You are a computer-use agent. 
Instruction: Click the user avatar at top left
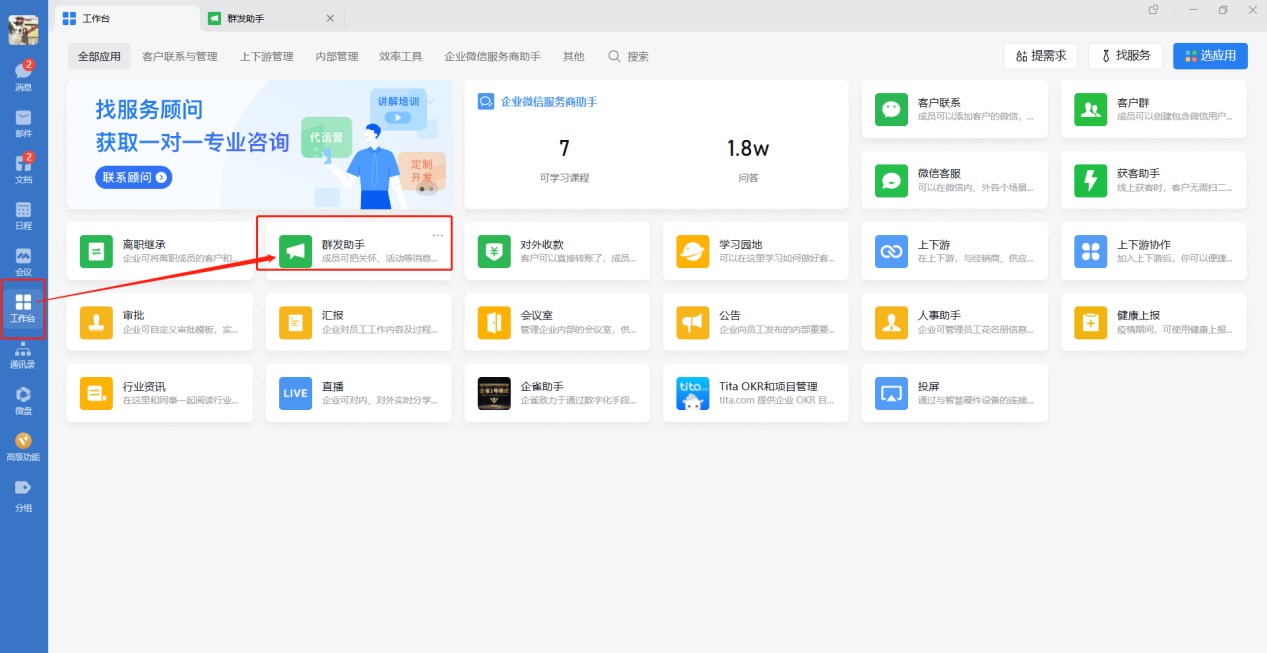pyautogui.click(x=23, y=30)
